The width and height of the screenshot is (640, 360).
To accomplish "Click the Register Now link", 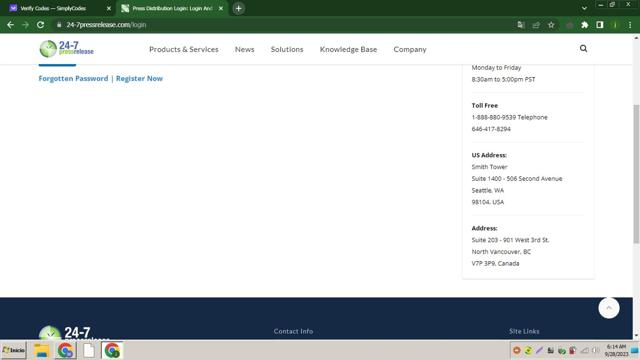I will [x=139, y=78].
